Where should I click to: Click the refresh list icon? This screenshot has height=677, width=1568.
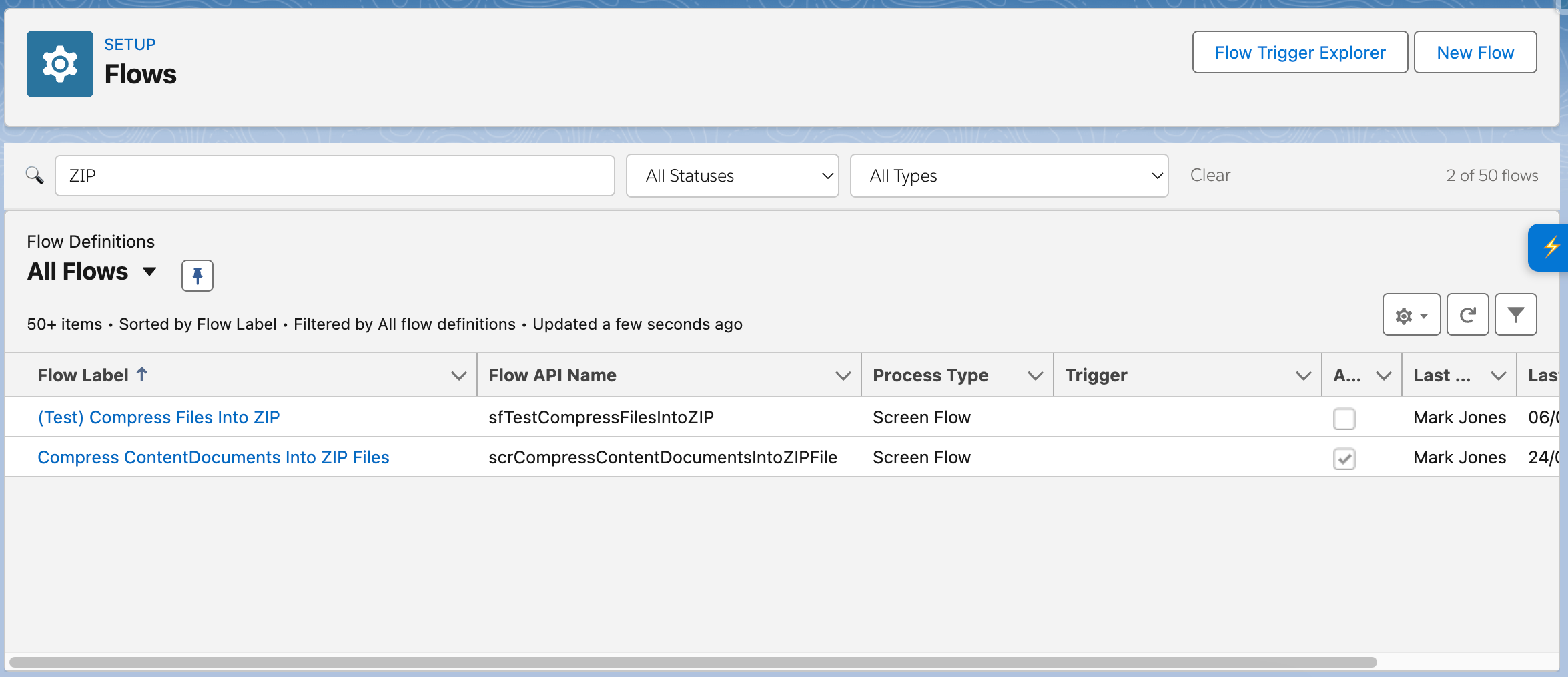click(1467, 314)
